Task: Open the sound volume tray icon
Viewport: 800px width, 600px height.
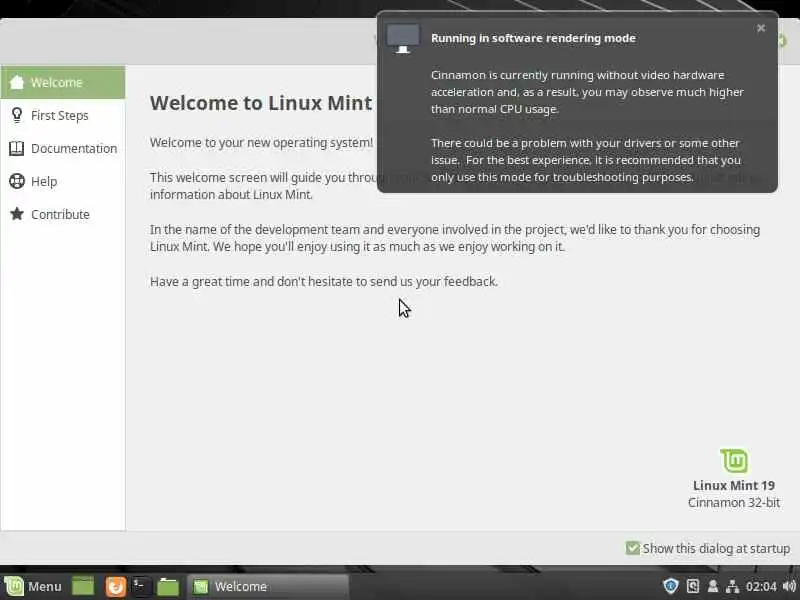Action: click(789, 587)
